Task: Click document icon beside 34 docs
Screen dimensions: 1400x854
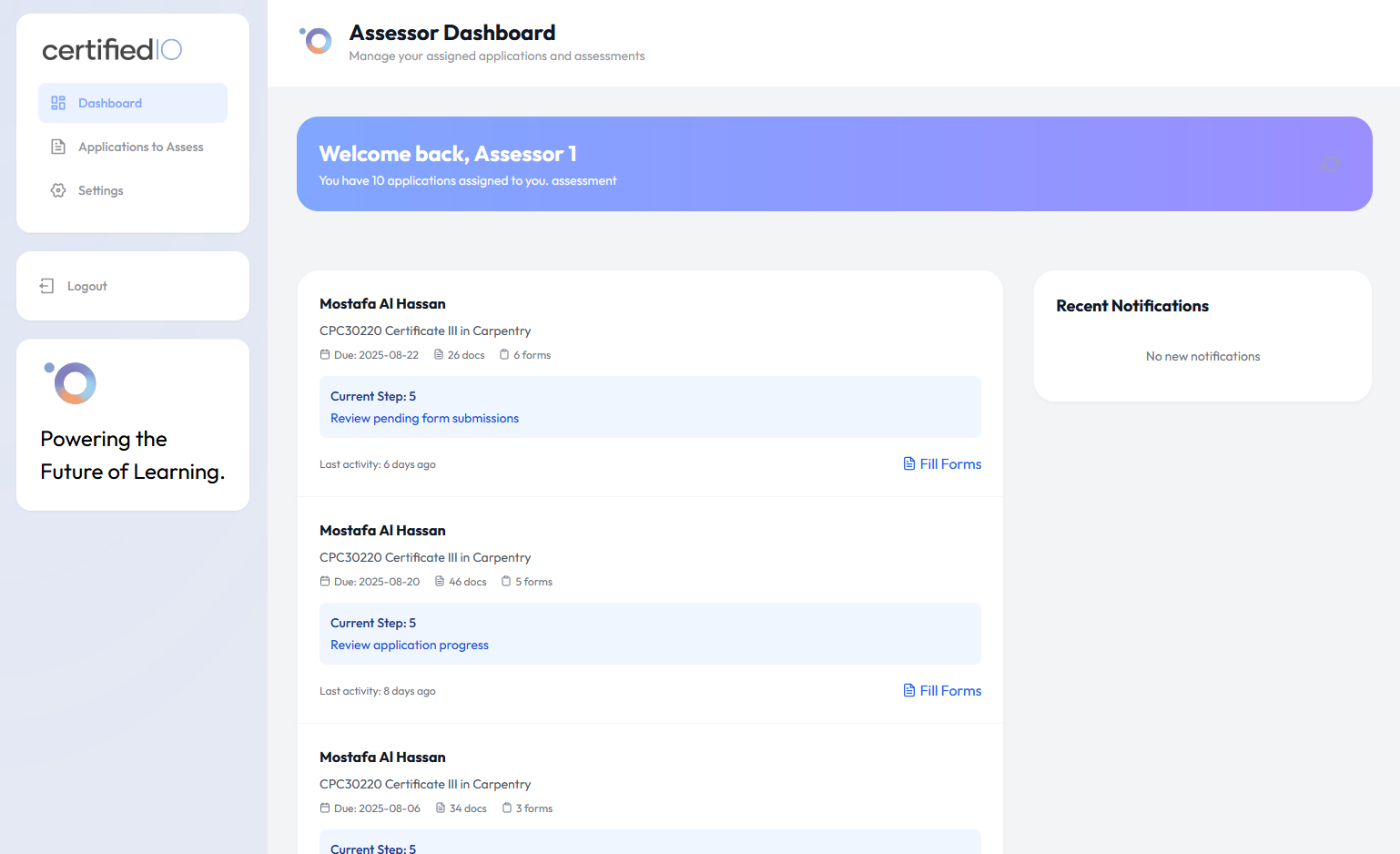Action: [441, 808]
